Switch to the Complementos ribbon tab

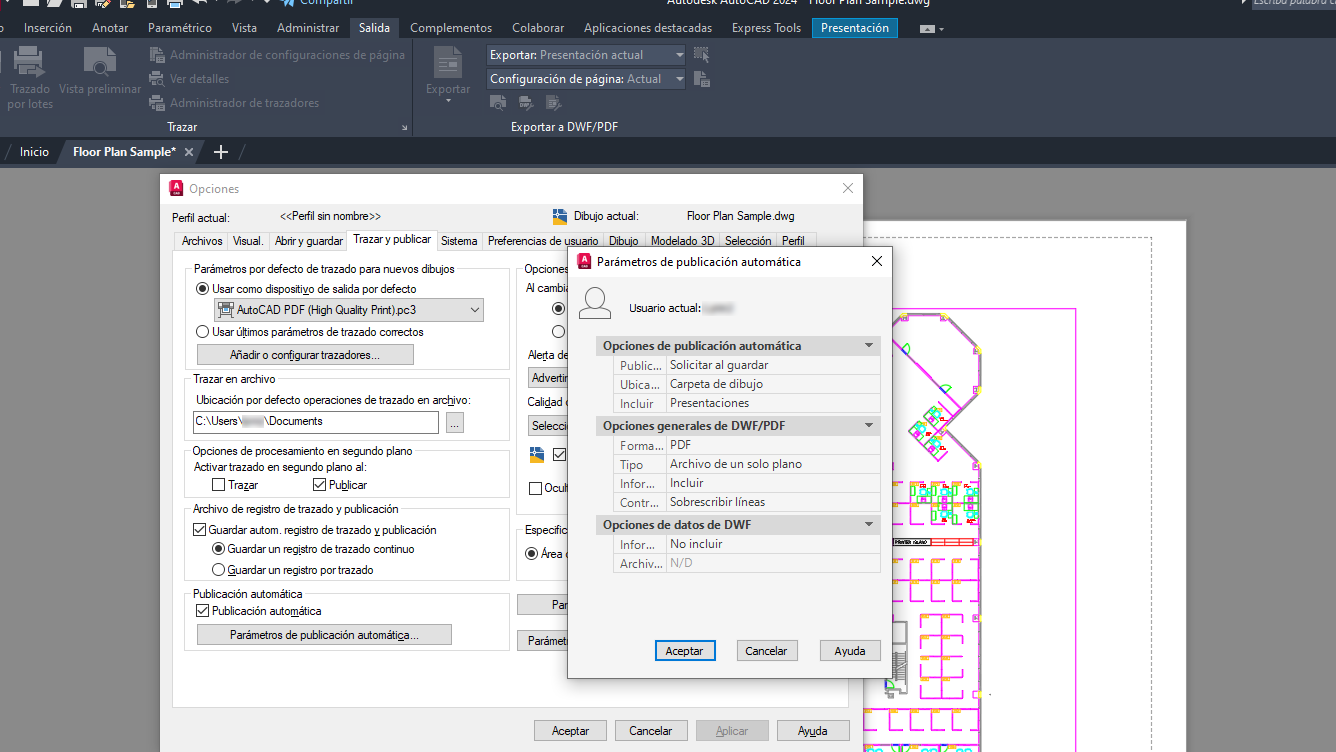[x=451, y=28]
